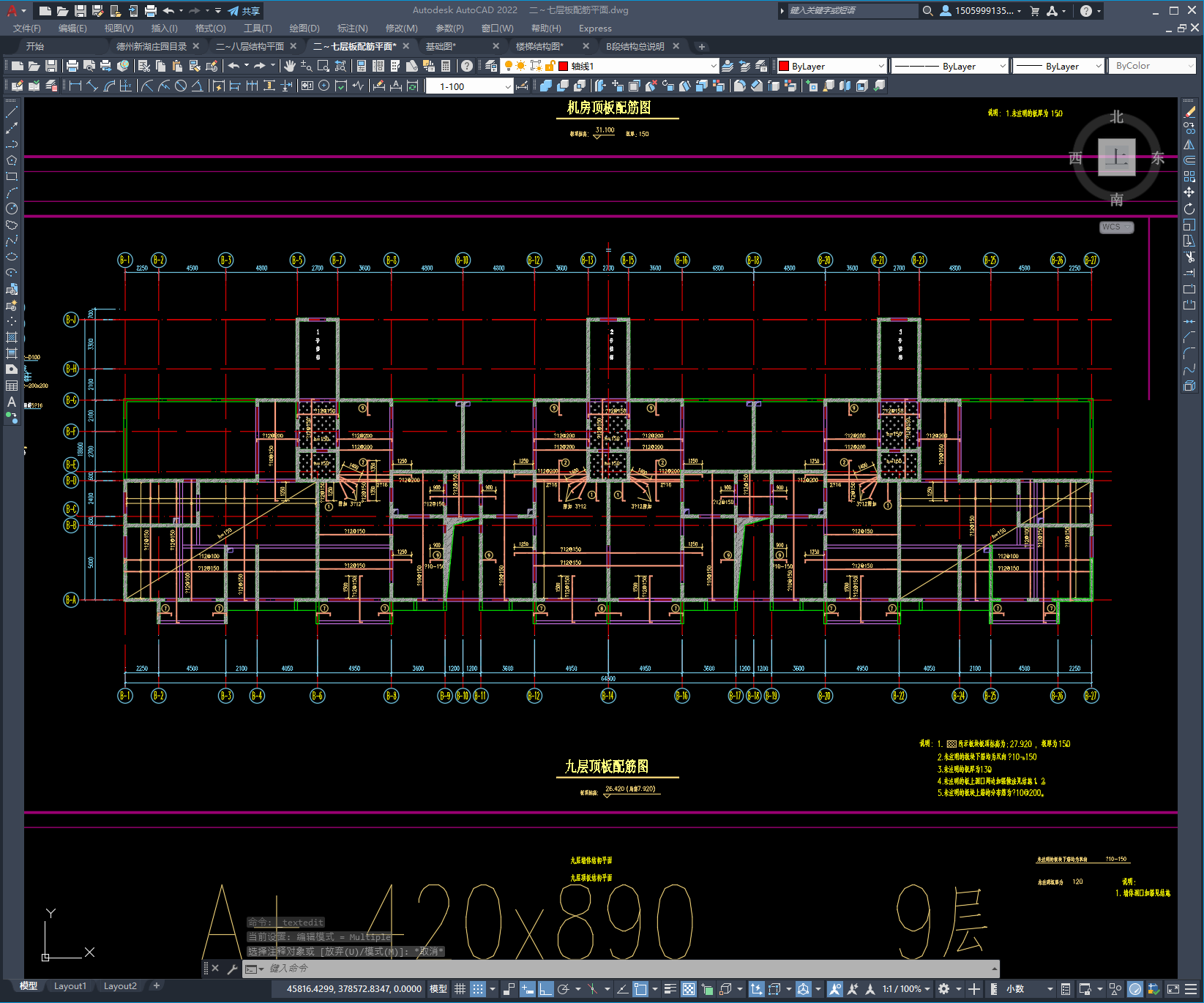
Task: Toggle dynamic input in status bar
Action: coord(527,989)
